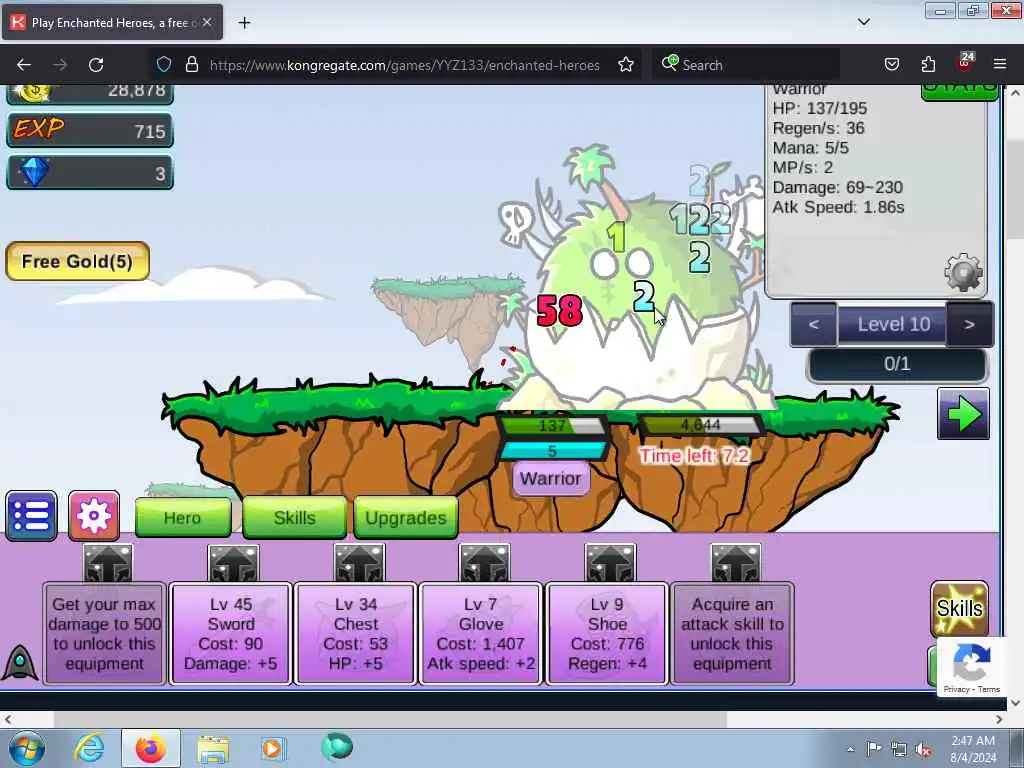The height and width of the screenshot is (768, 1024).
Task: Open File Explorer from taskbar
Action: coord(213,749)
